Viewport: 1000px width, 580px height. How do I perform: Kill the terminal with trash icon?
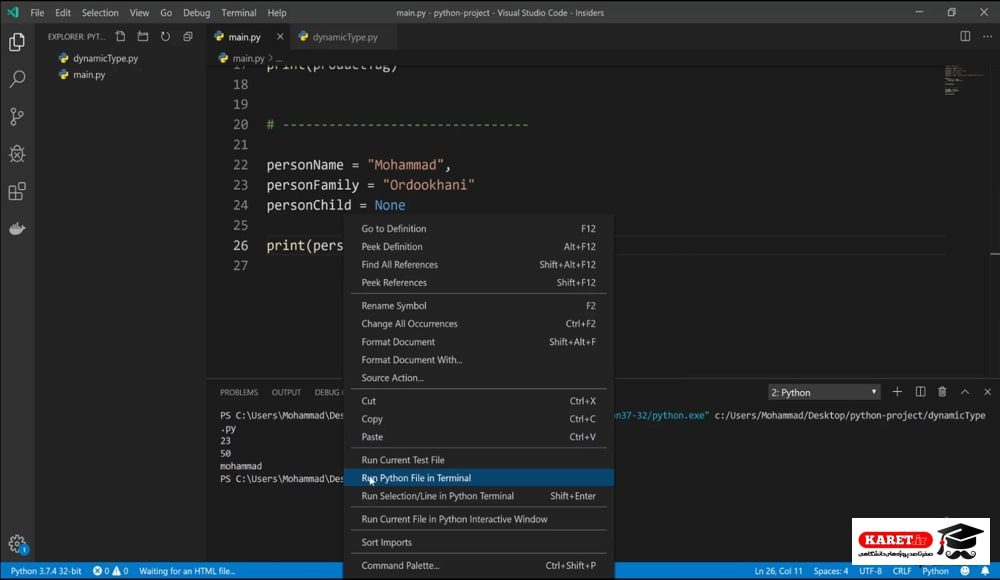coord(942,392)
